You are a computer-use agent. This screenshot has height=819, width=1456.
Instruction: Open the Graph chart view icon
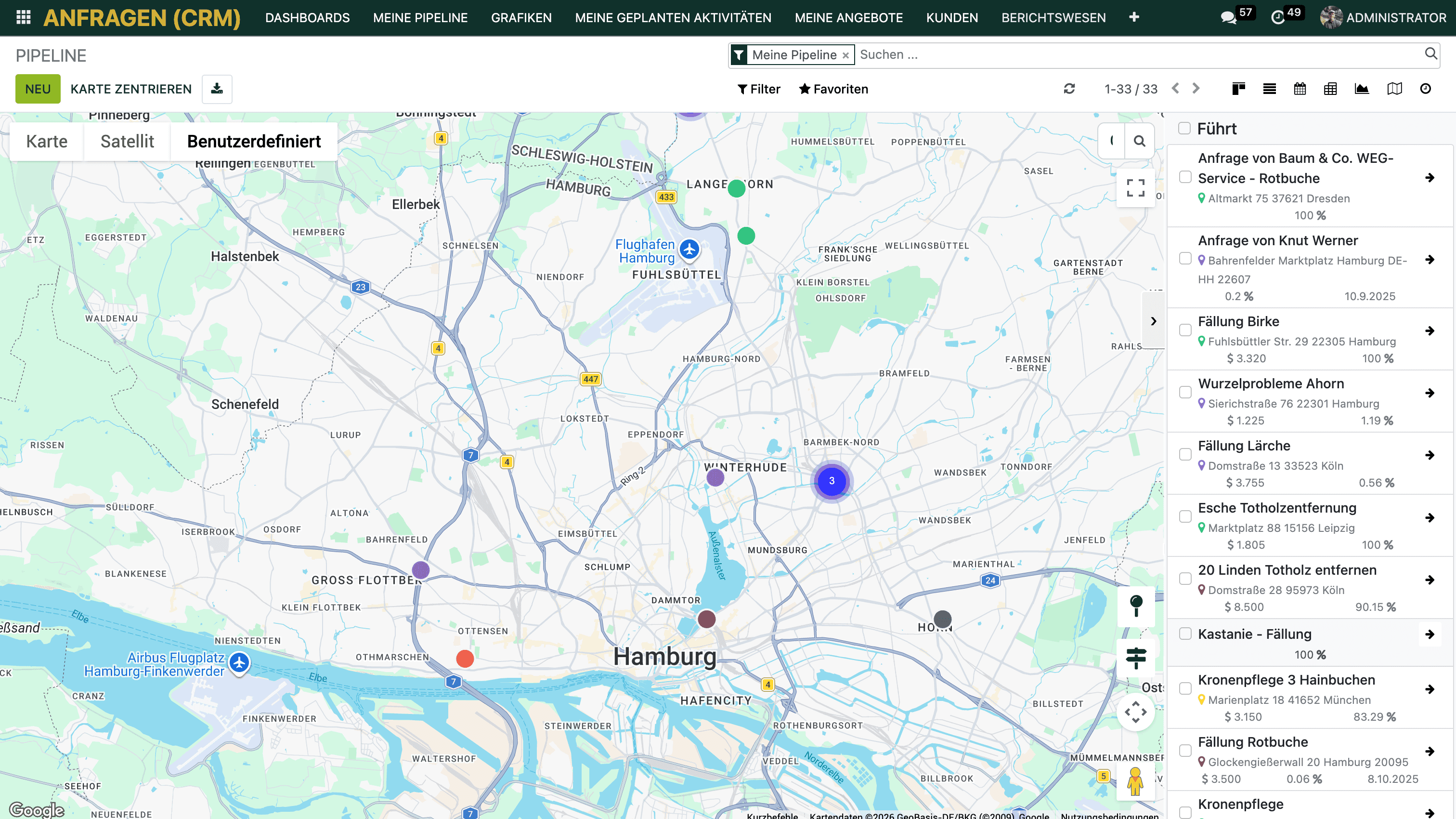(1361, 89)
